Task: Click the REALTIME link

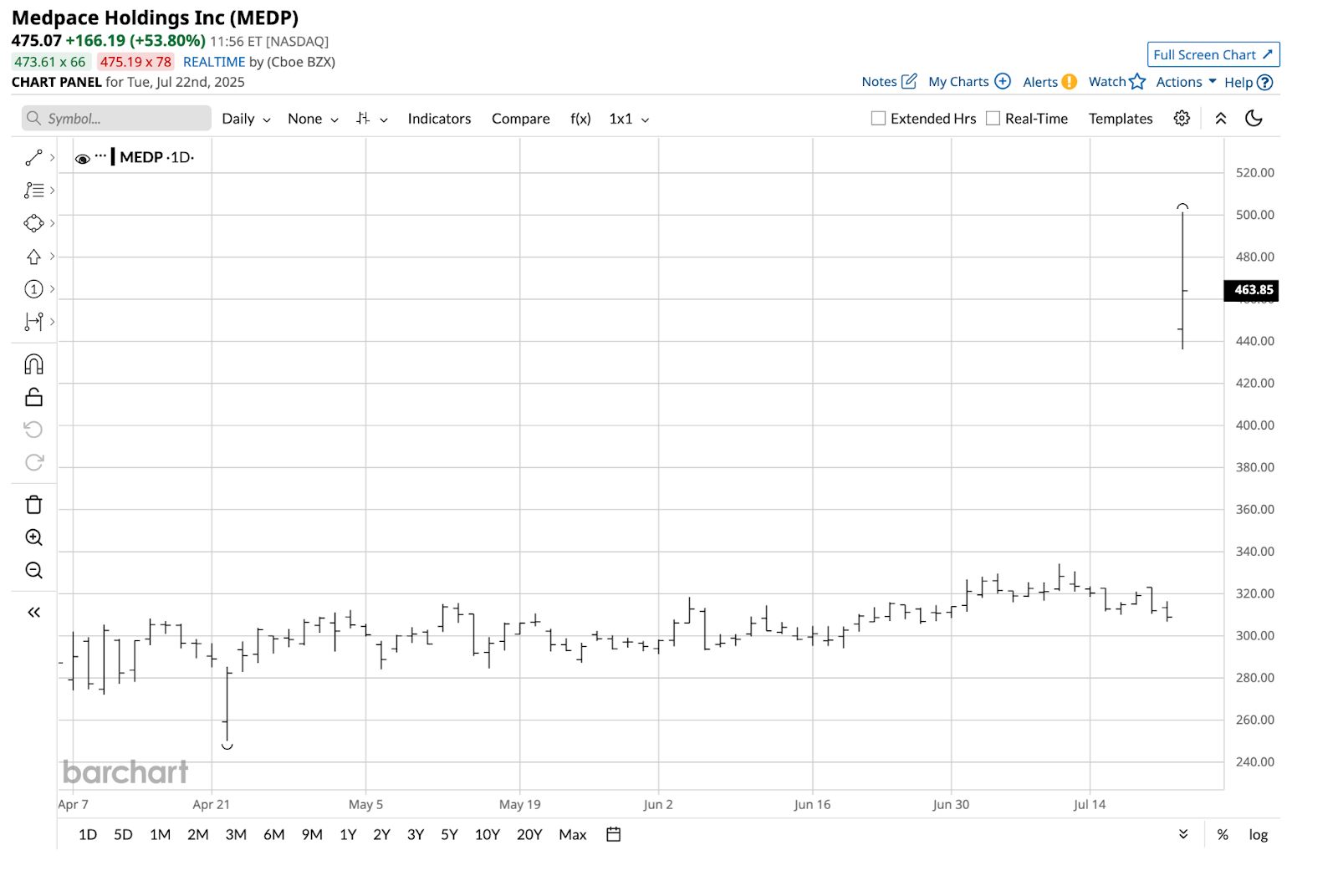Action: (214, 62)
